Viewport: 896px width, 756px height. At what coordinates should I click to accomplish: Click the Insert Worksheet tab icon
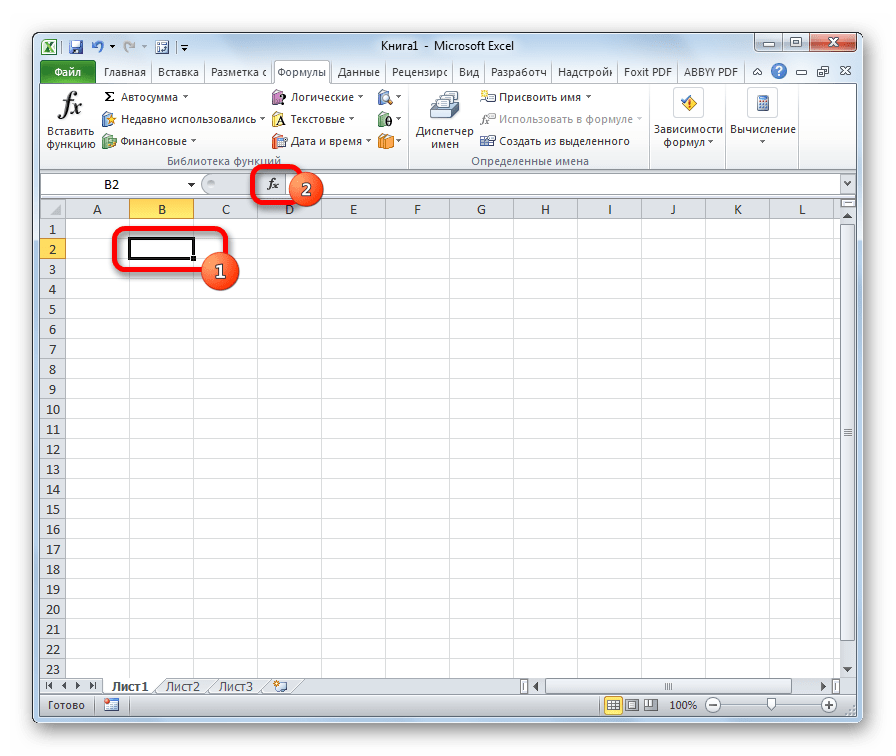pyautogui.click(x=280, y=686)
